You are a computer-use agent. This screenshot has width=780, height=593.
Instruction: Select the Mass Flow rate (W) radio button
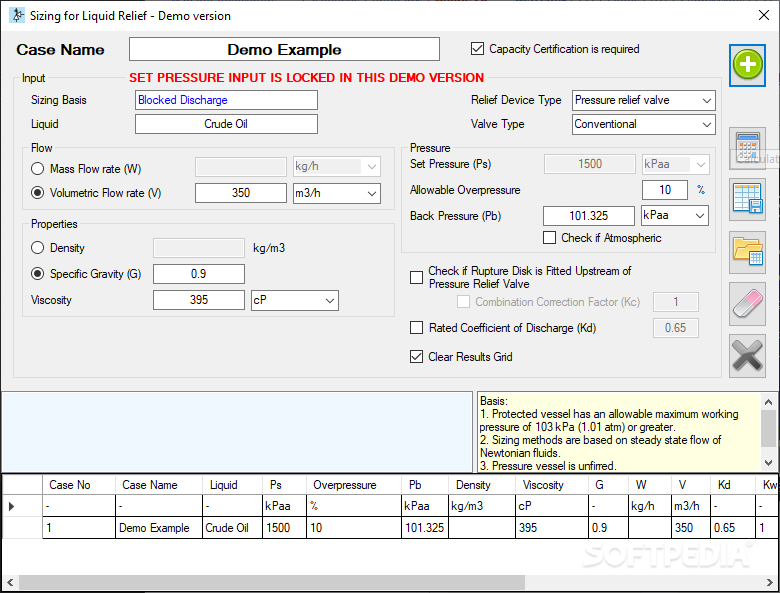click(x=37, y=169)
